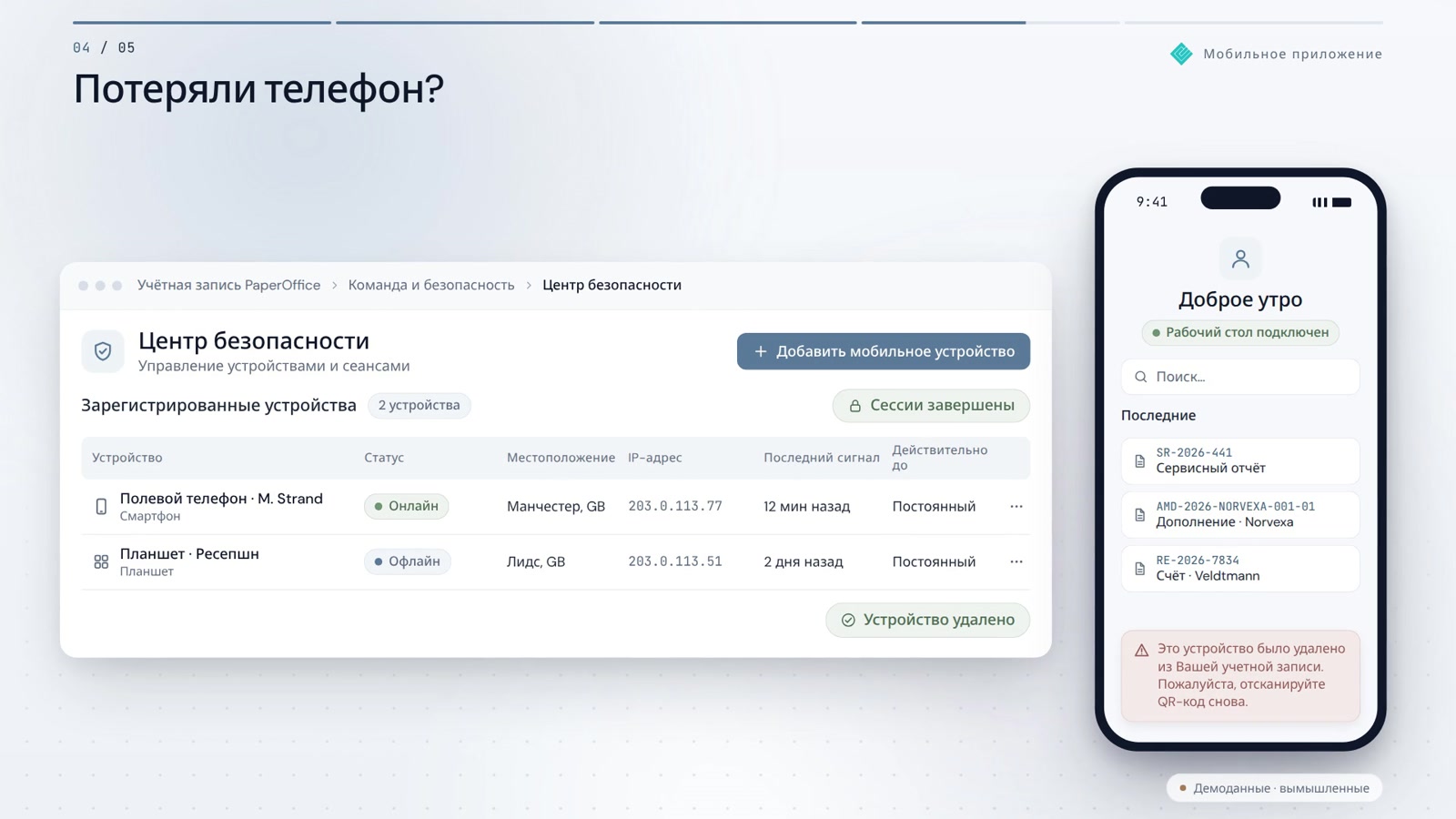Tap the search magnifier icon on phone
Screen dimensions: 1456x819
[x=1140, y=377]
